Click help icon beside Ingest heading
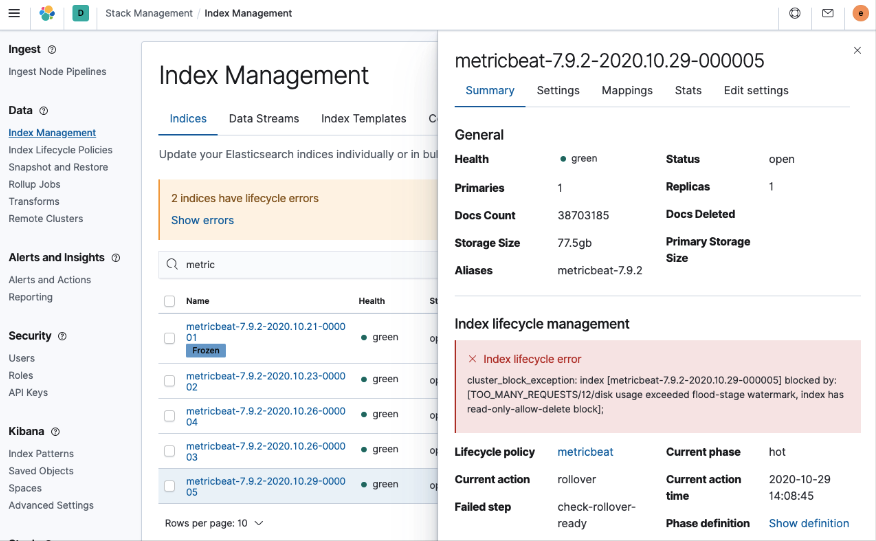Screen dimensions: 876x541 pyautogui.click(x=52, y=50)
